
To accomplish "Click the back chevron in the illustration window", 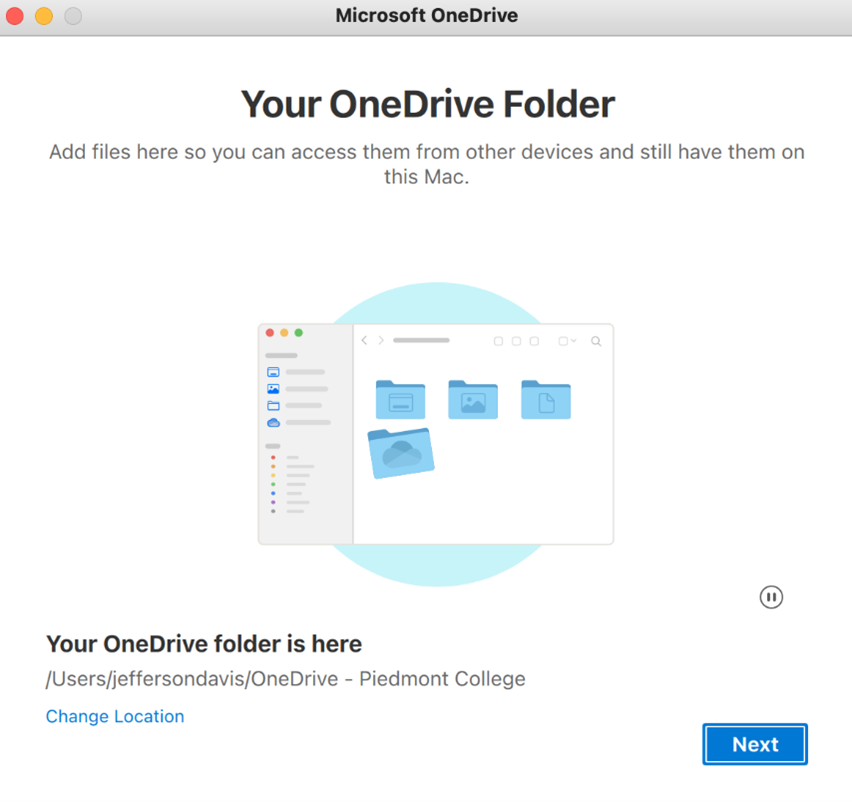I will [x=365, y=340].
